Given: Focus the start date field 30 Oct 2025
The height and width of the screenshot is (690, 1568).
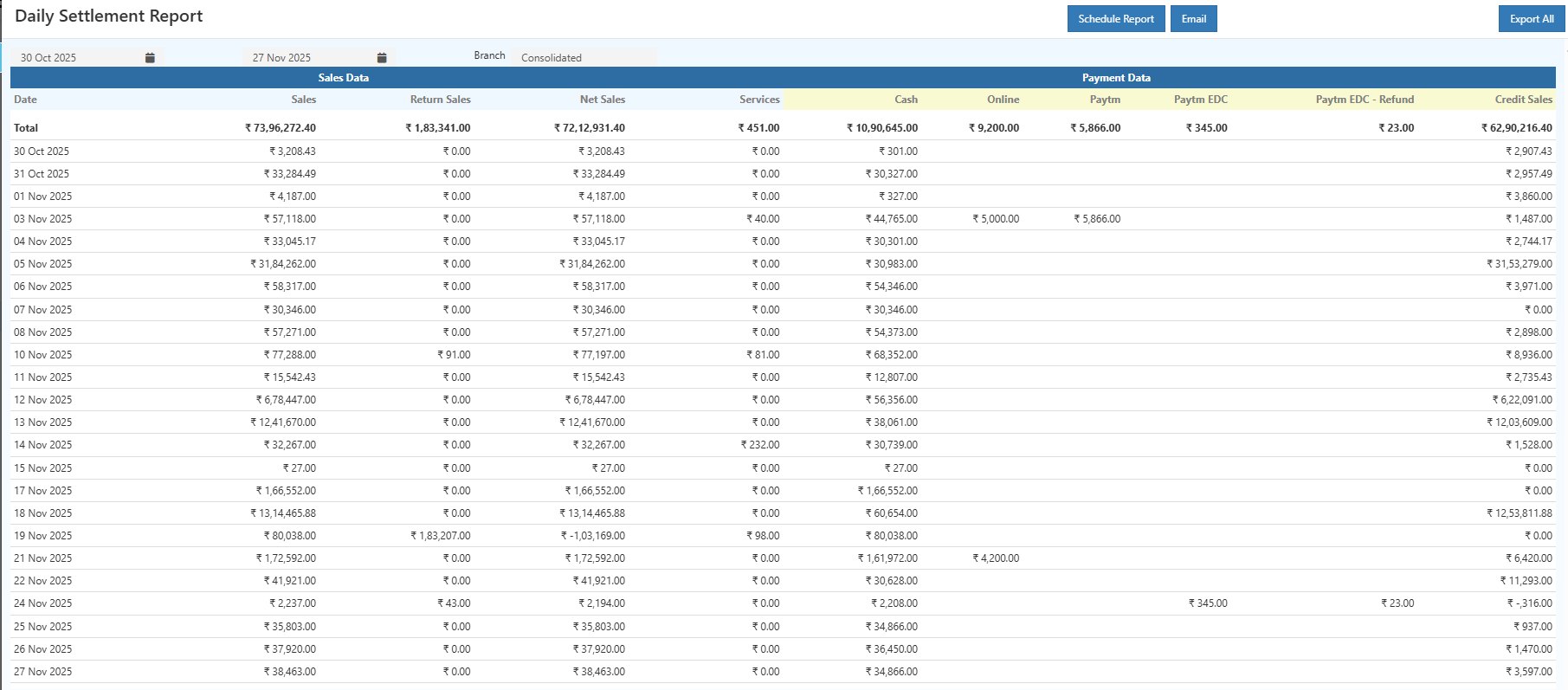Looking at the screenshot, I should [78, 58].
